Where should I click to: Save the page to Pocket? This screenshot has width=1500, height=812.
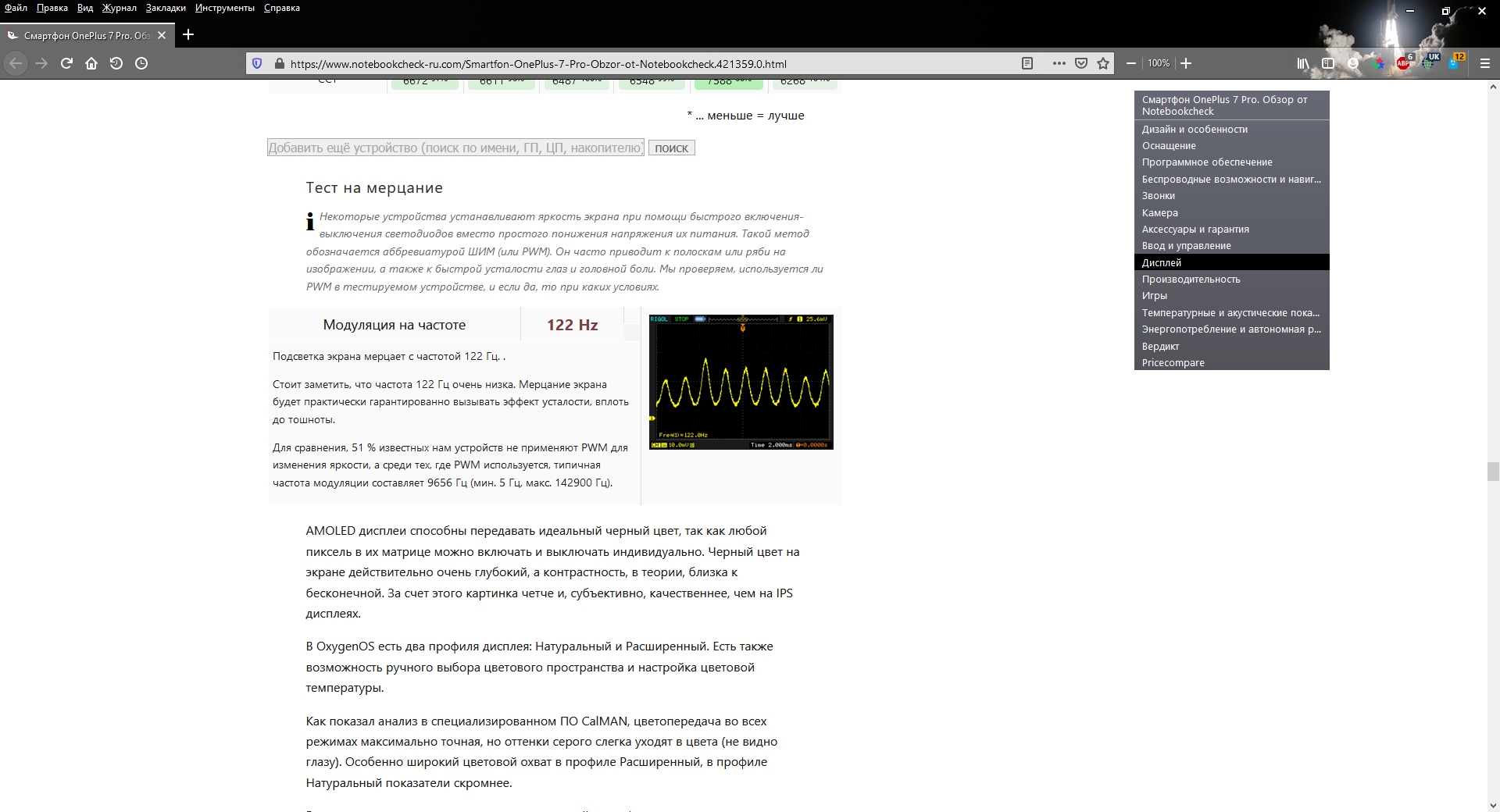1081,63
